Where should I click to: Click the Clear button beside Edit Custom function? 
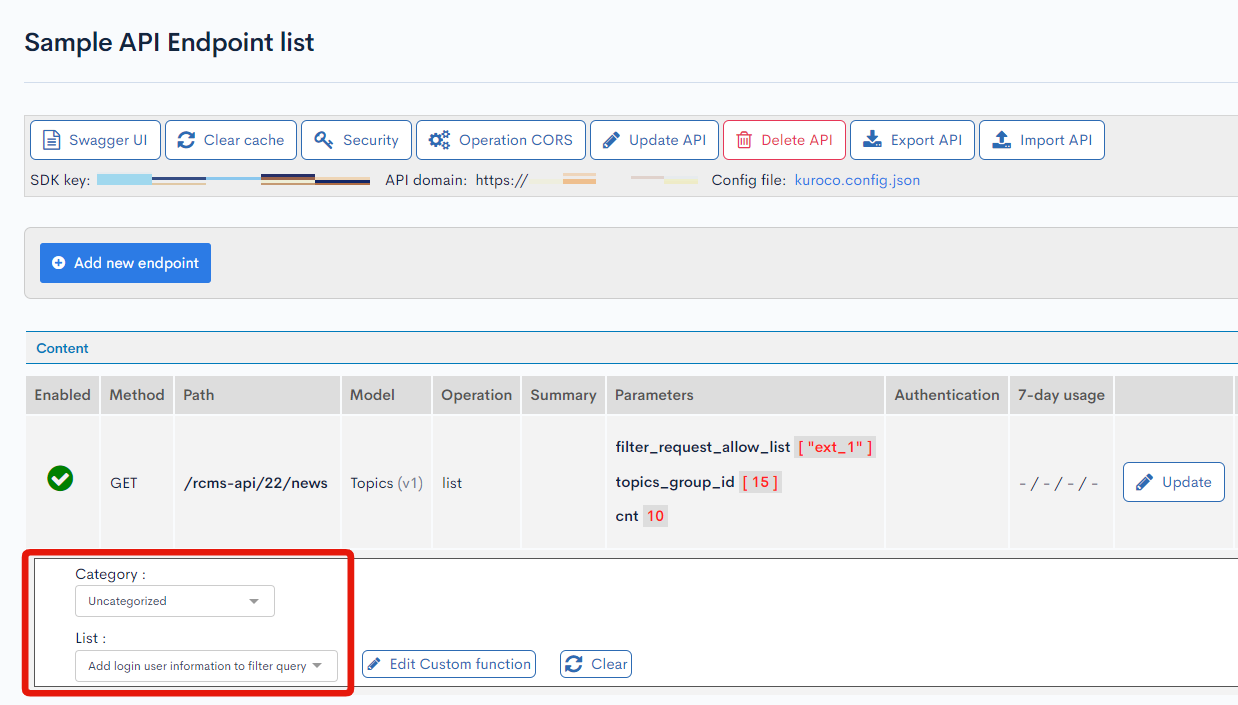pyautogui.click(x=595, y=663)
